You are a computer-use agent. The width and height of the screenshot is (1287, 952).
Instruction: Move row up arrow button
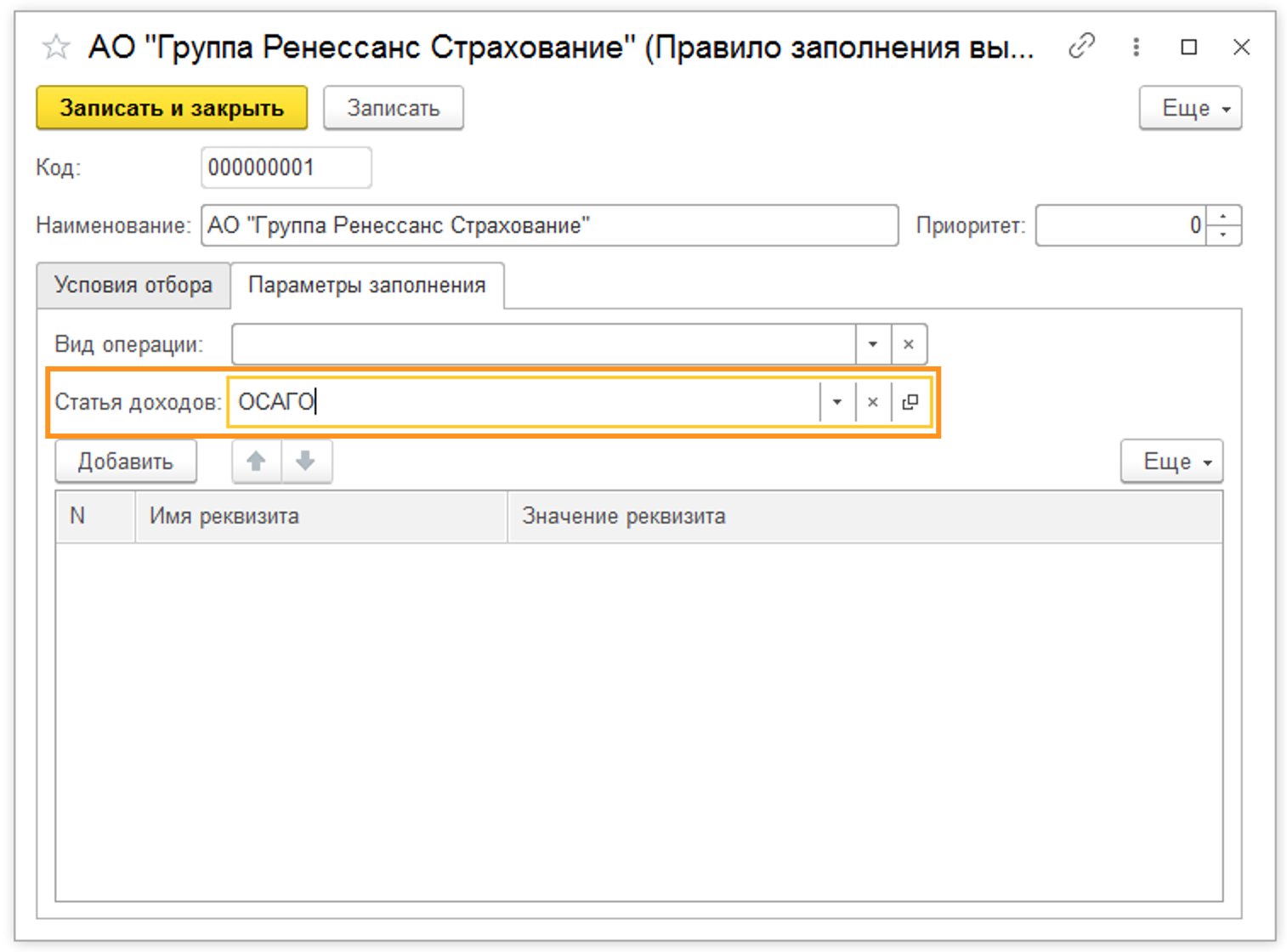257,462
